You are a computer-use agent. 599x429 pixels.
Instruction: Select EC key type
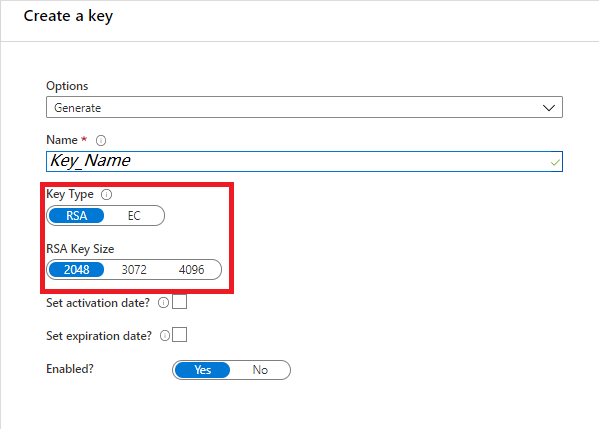(134, 216)
